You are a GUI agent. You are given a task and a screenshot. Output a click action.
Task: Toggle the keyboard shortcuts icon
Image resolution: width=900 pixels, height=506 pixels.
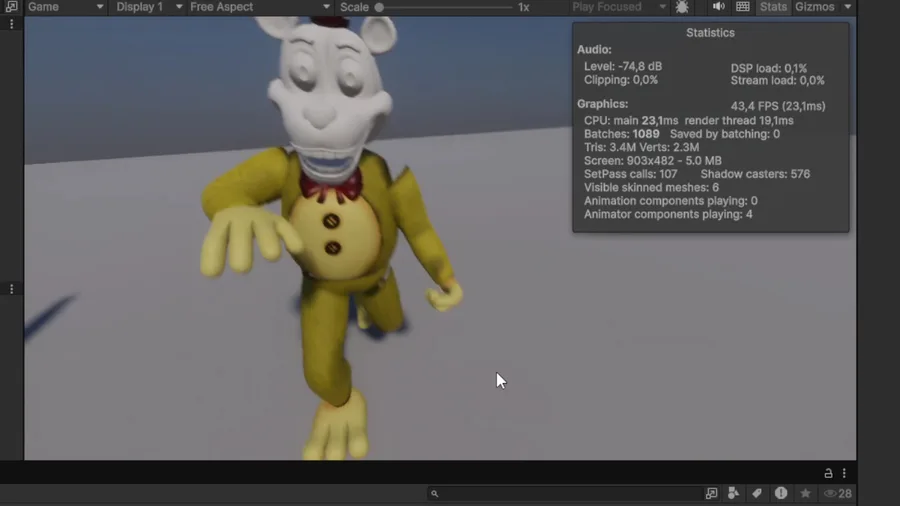pos(743,7)
